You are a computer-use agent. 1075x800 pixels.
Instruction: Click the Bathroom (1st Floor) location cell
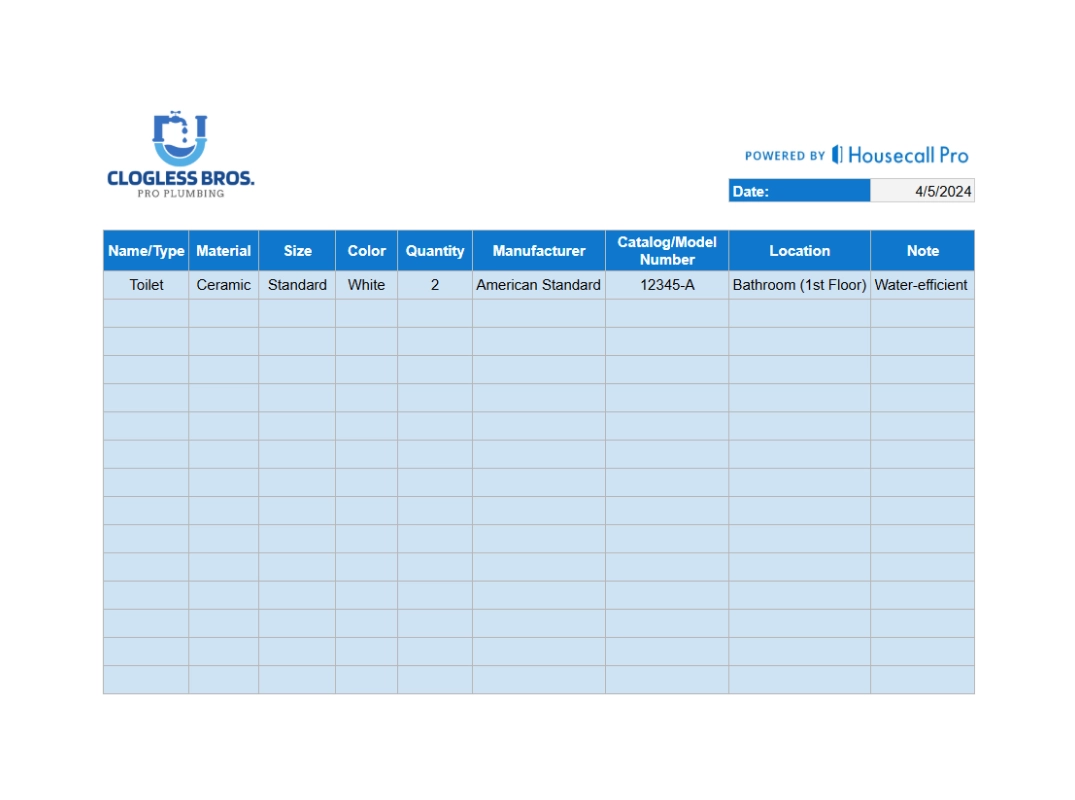pos(799,285)
